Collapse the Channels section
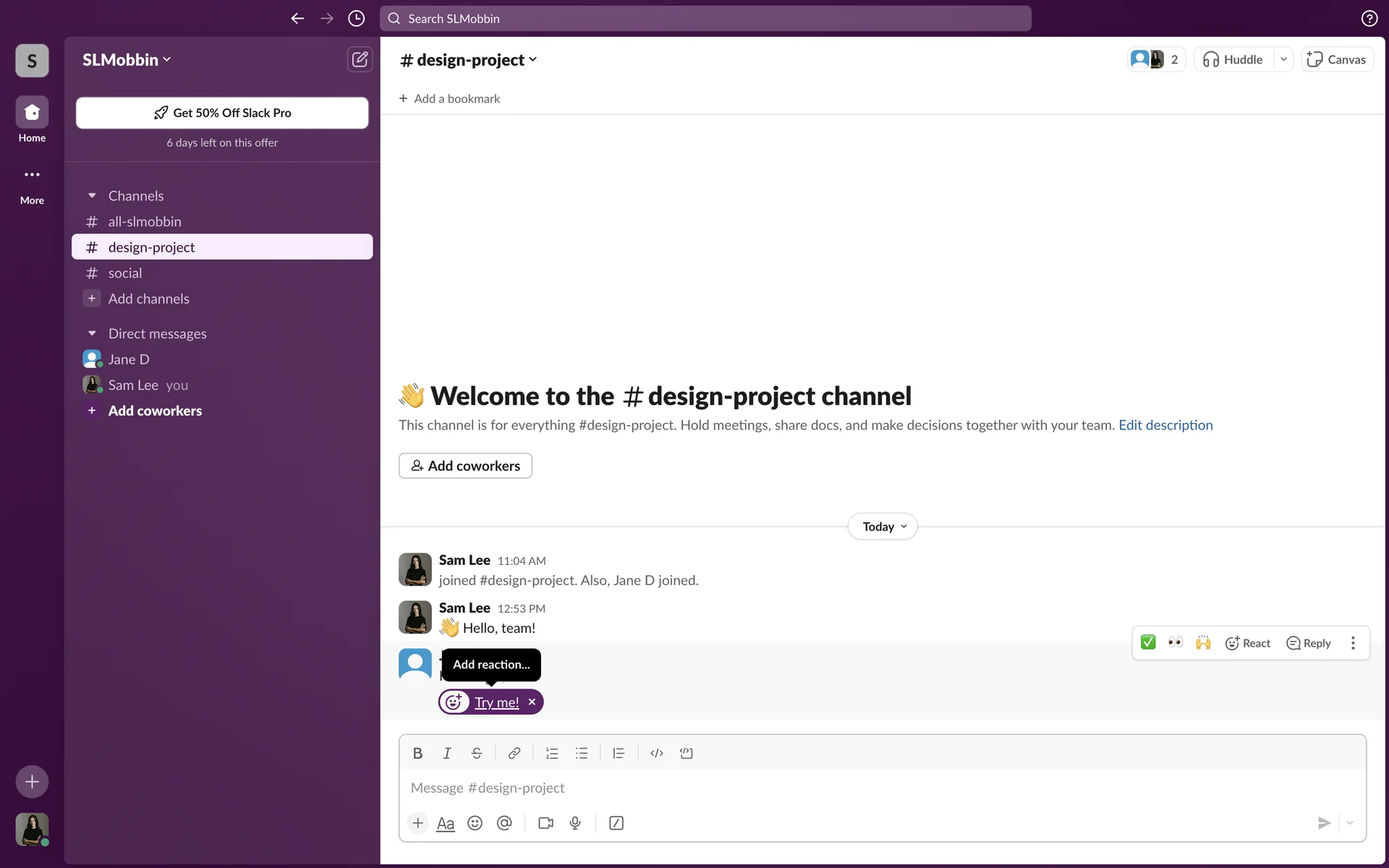 point(92,196)
